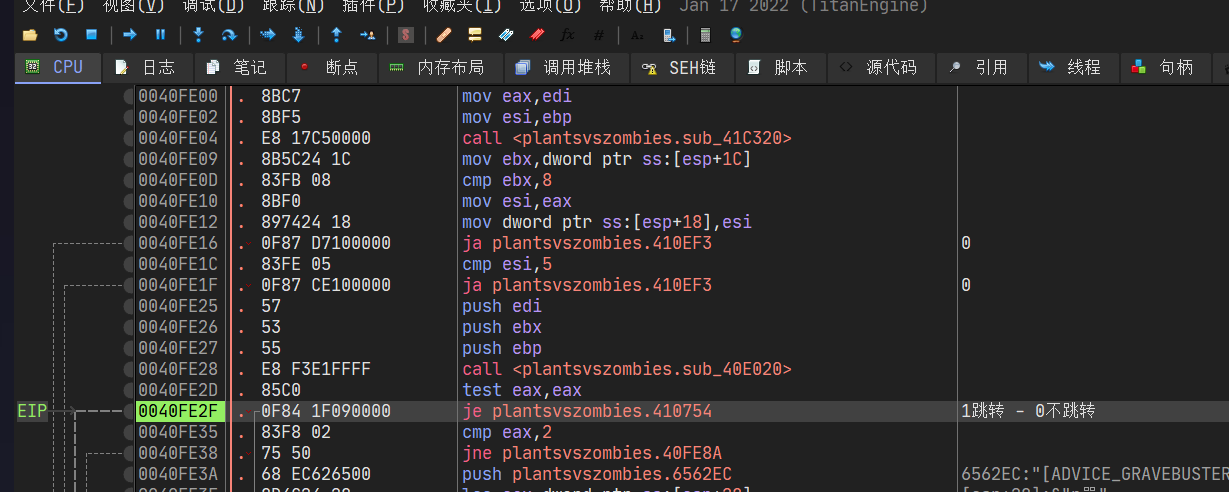Run the program with the arrow icon
This screenshot has width=1229, height=492.
coord(130,35)
